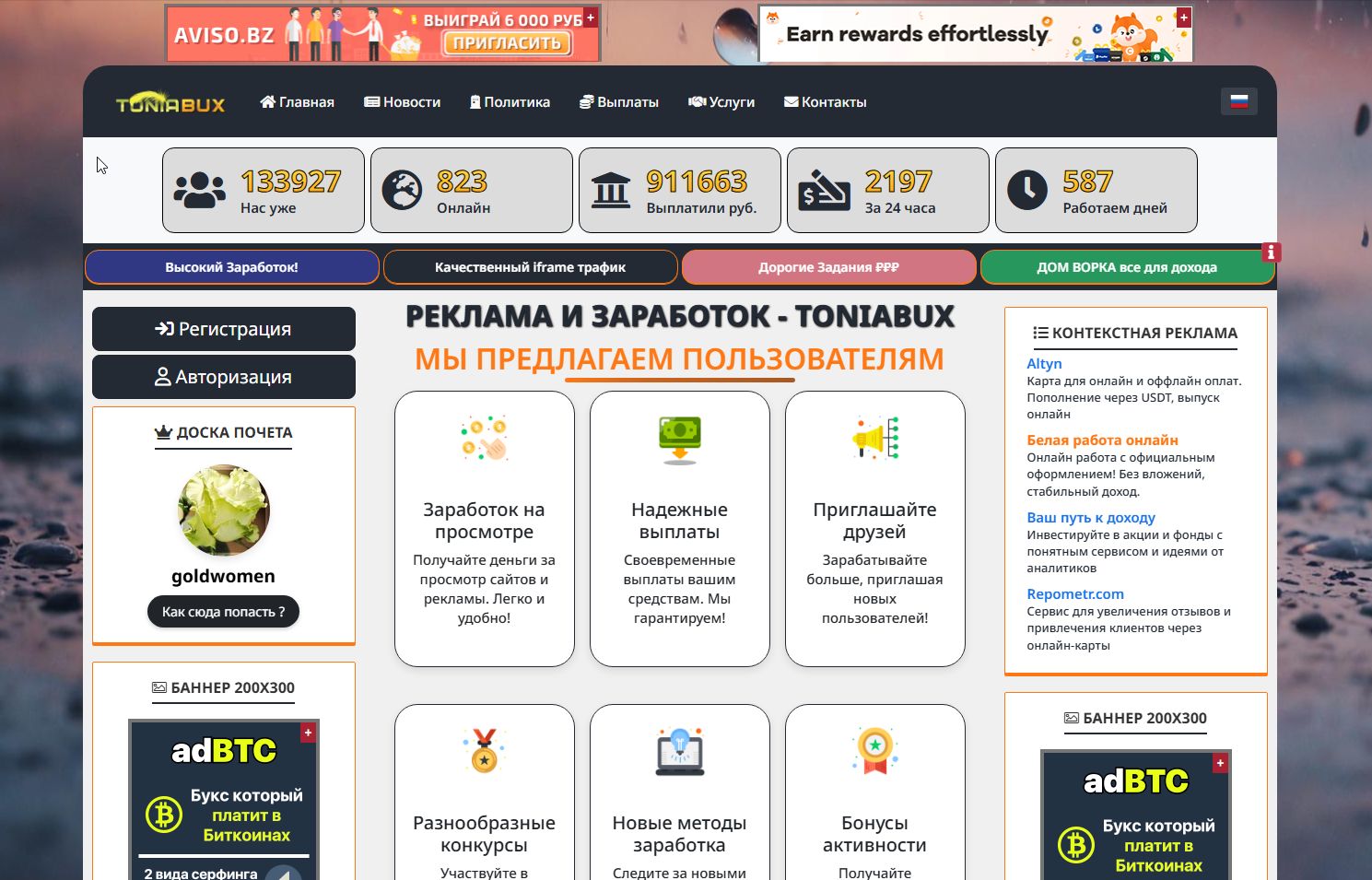The width and height of the screenshot is (1372, 880).
Task: Click the Дорогие Задания PPP button
Action: tap(829, 267)
